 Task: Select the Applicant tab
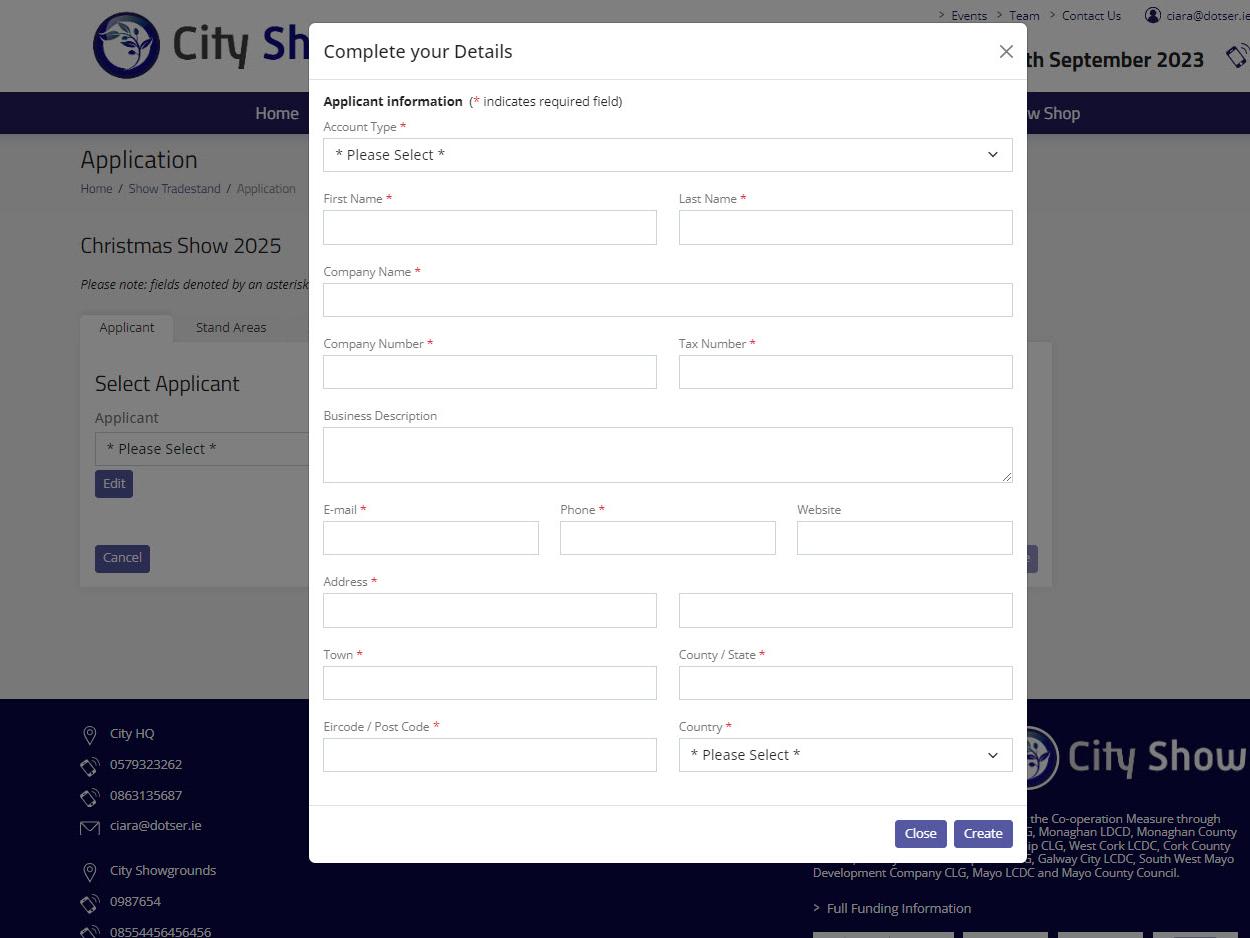coord(127,328)
